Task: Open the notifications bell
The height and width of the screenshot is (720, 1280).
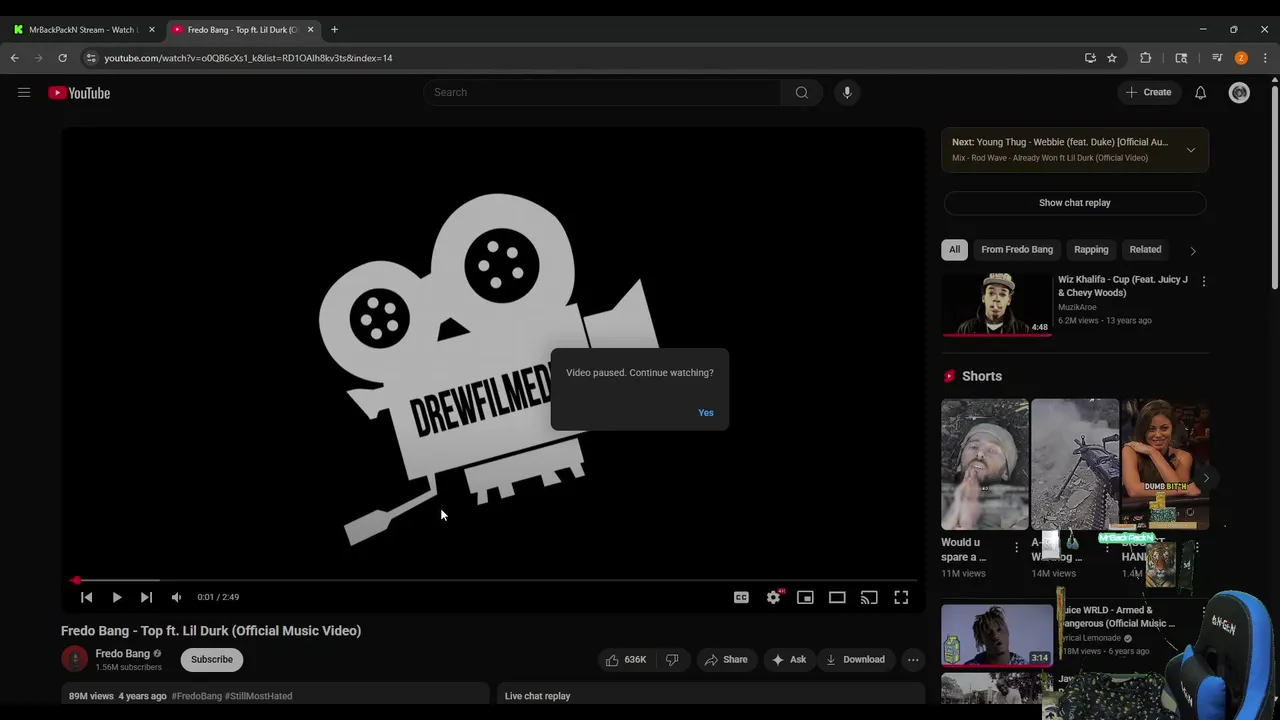Action: (x=1200, y=93)
